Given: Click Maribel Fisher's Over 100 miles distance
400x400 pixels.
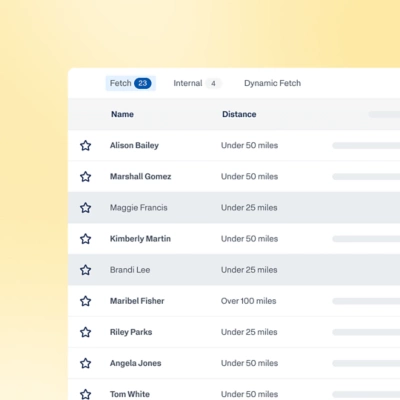Looking at the screenshot, I should point(249,301).
